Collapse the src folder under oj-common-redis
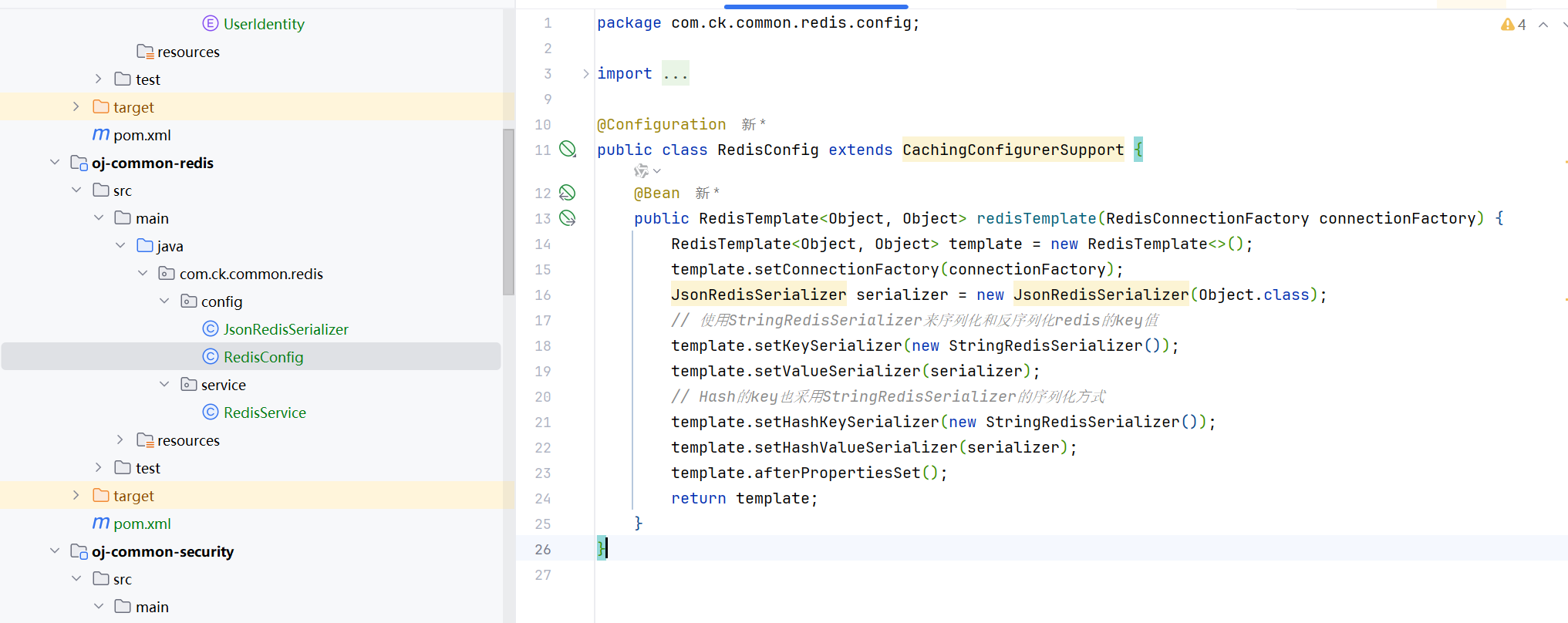The height and width of the screenshot is (623, 1568). pyautogui.click(x=76, y=190)
